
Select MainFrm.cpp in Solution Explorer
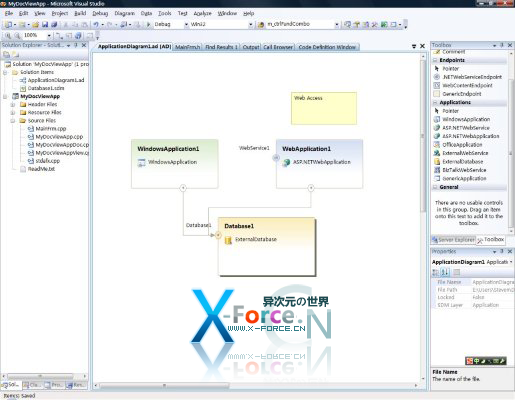pyautogui.click(x=47, y=129)
